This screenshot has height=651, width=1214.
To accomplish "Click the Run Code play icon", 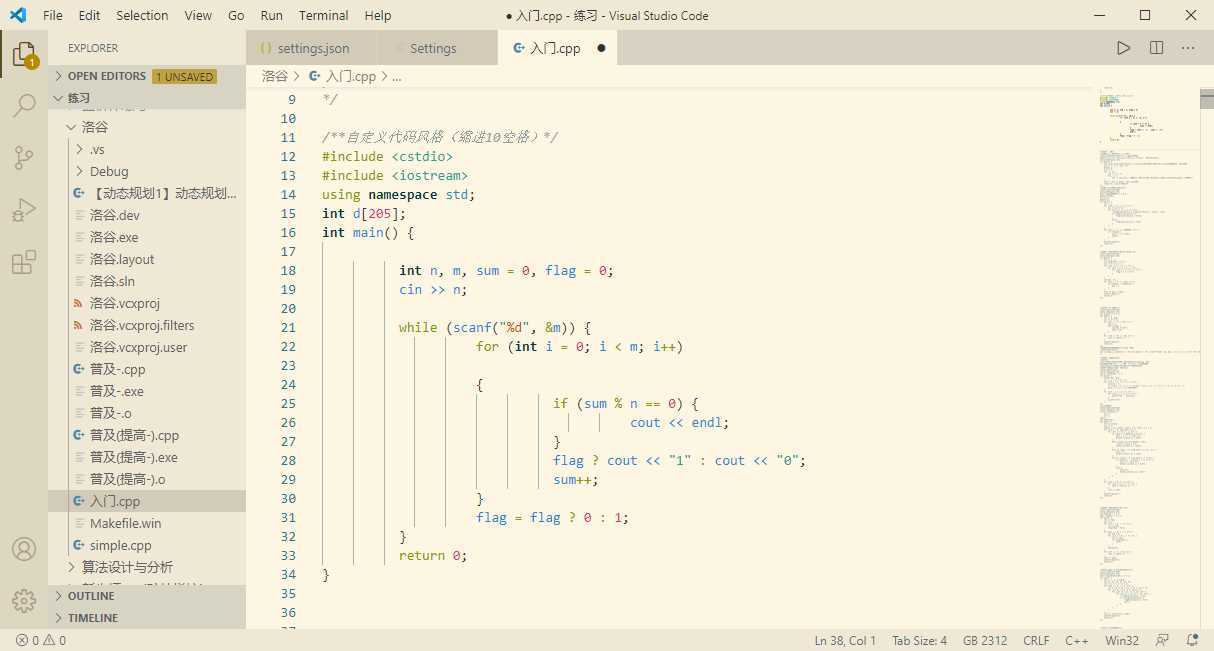I will point(1124,48).
